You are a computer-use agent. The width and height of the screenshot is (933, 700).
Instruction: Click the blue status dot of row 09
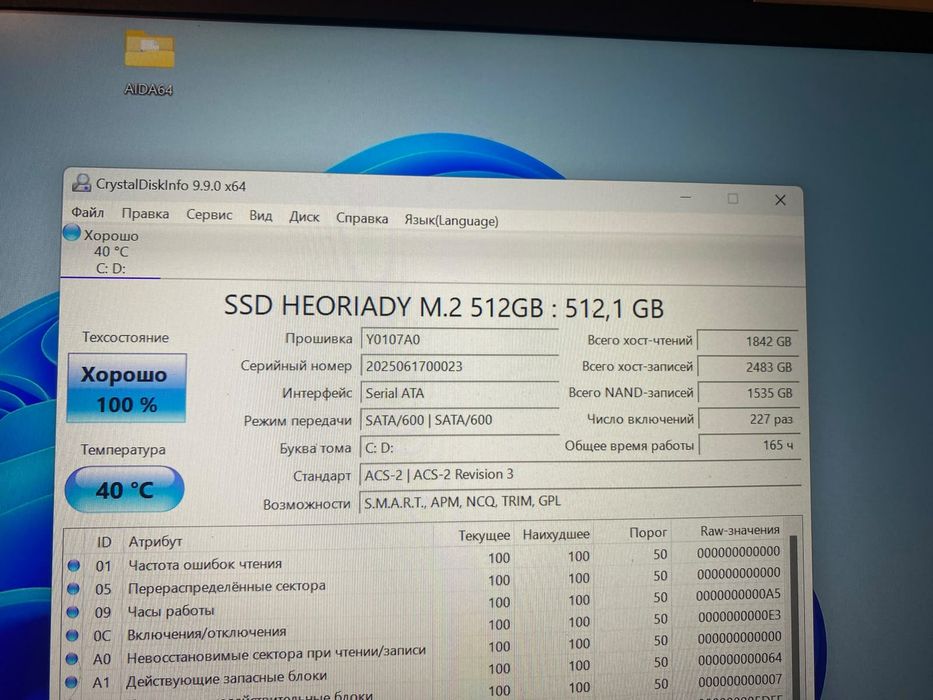click(73, 611)
